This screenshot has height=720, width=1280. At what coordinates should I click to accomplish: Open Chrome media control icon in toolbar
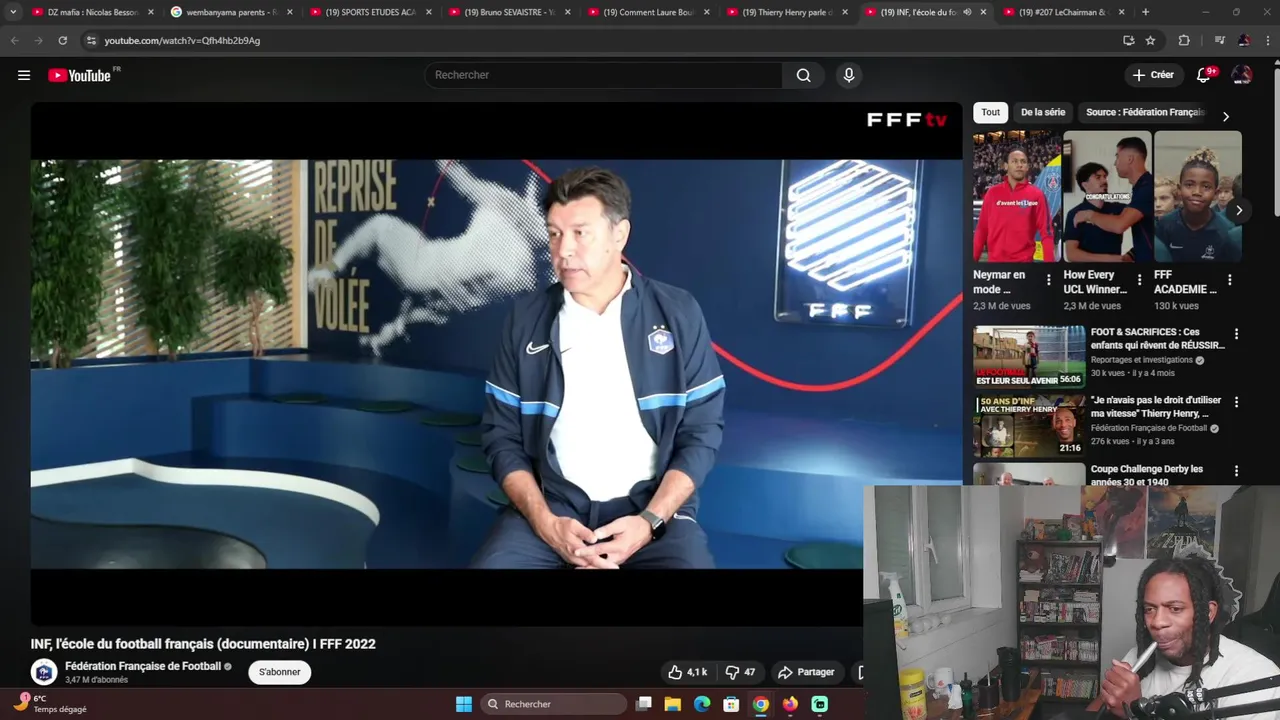click(x=1219, y=40)
